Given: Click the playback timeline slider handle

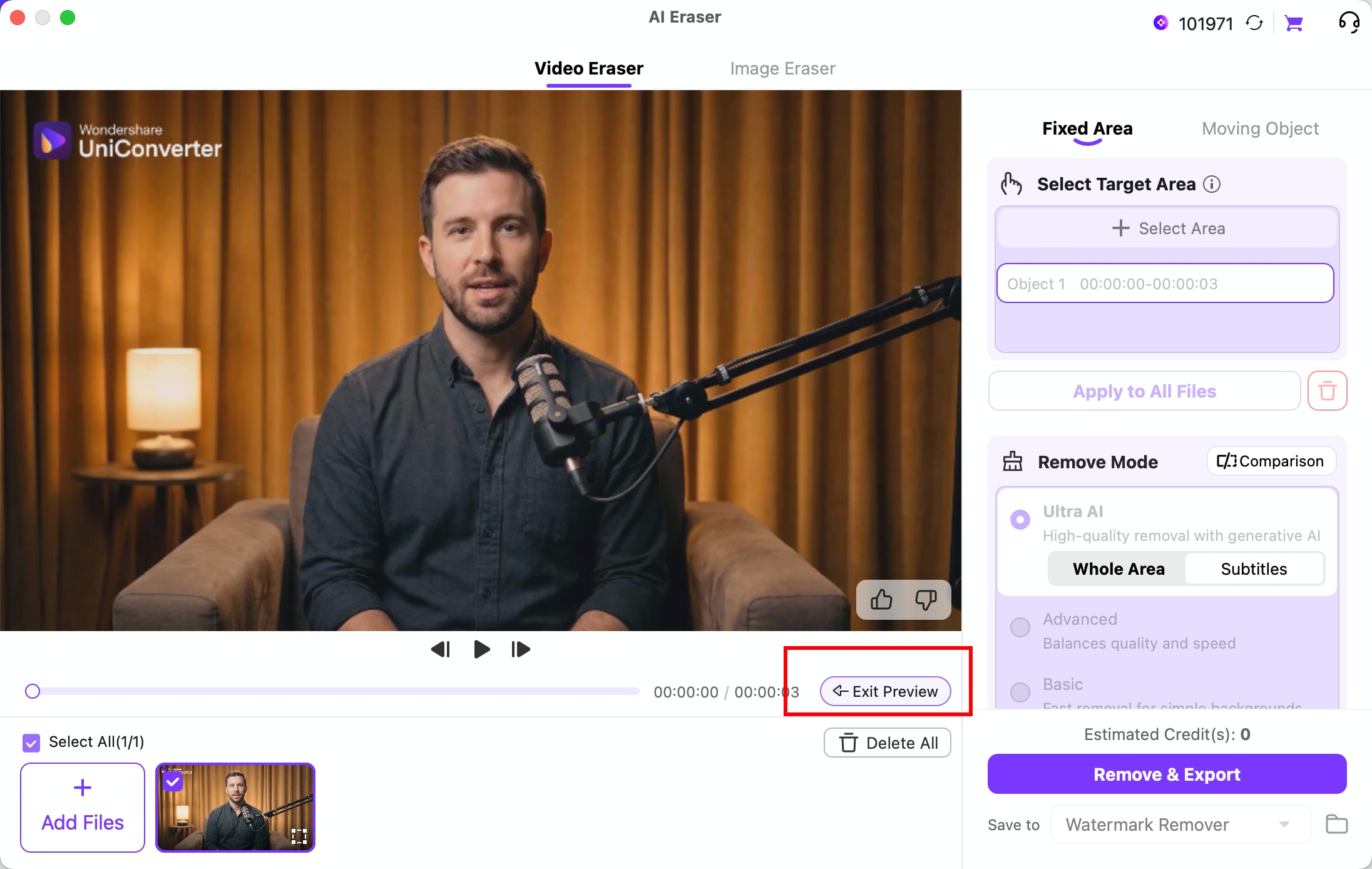Looking at the screenshot, I should (x=33, y=691).
